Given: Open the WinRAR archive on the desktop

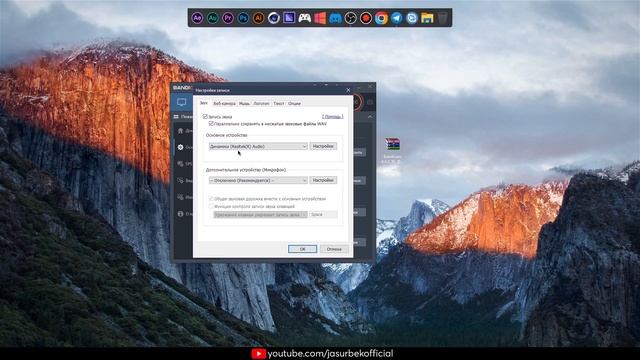Looking at the screenshot, I should click(x=392, y=144).
